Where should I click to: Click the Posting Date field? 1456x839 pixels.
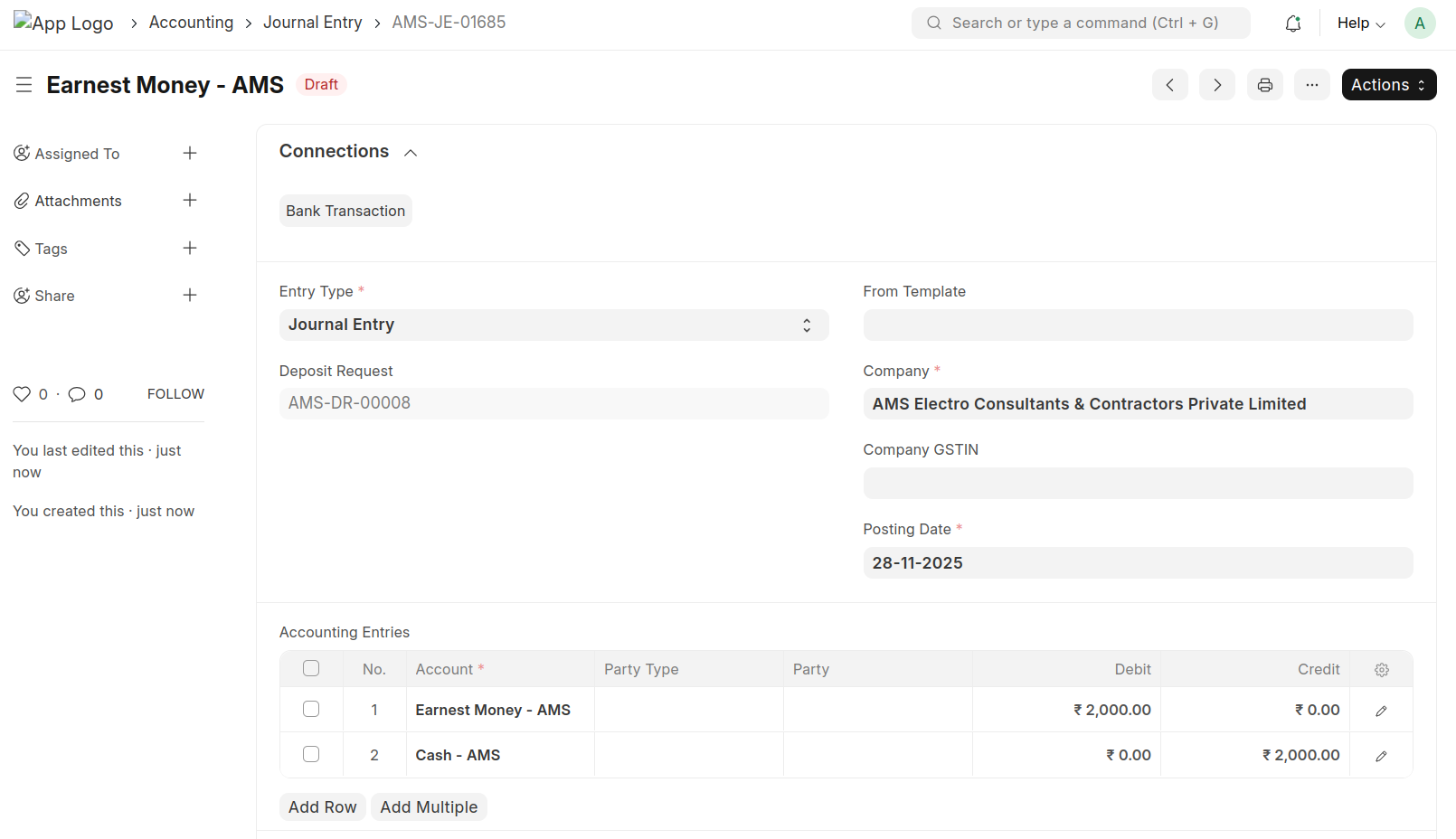tap(1137, 563)
